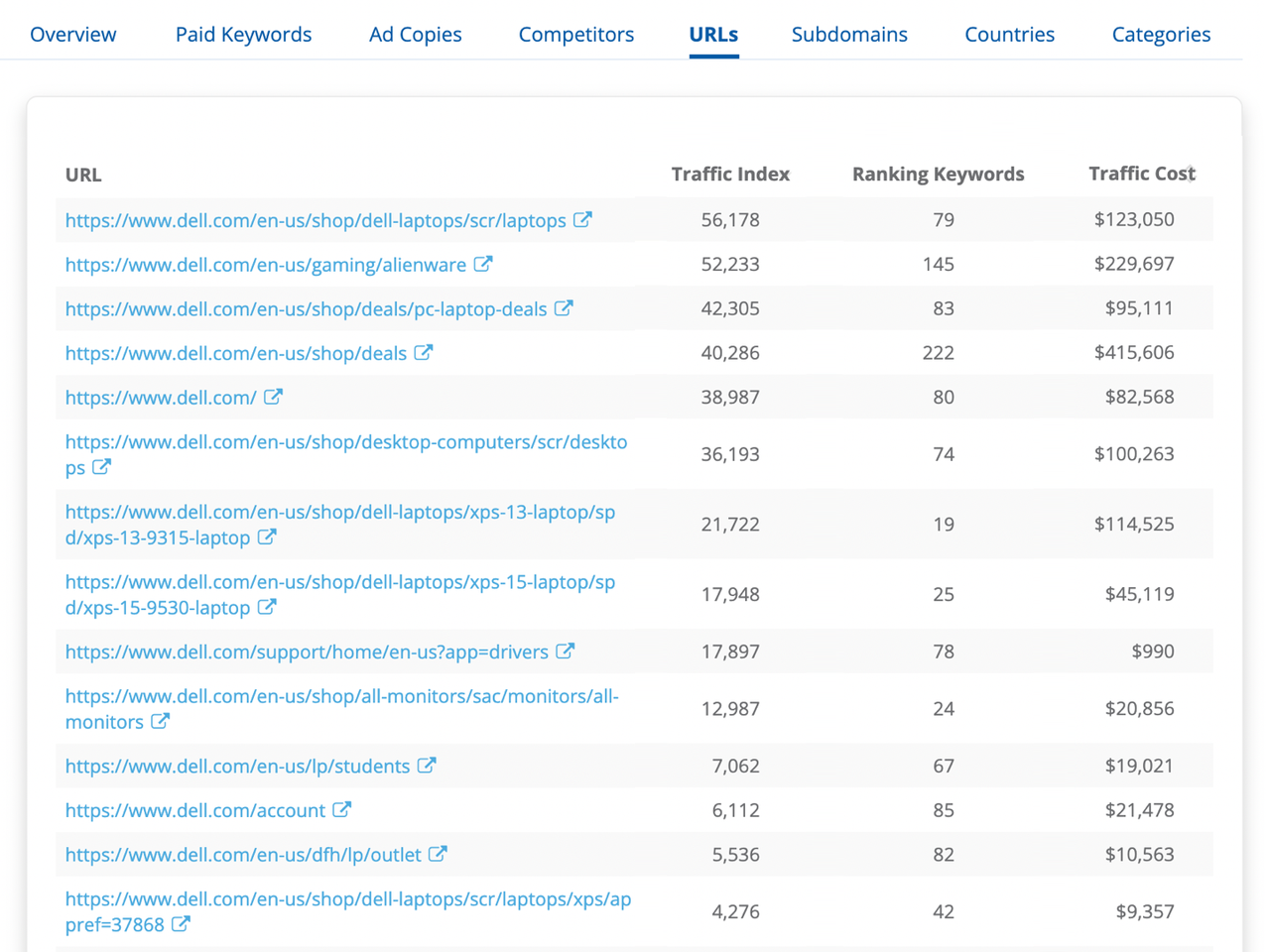Select ranking keywords value 222
Image resolution: width=1270 pixels, height=952 pixels.
(938, 352)
